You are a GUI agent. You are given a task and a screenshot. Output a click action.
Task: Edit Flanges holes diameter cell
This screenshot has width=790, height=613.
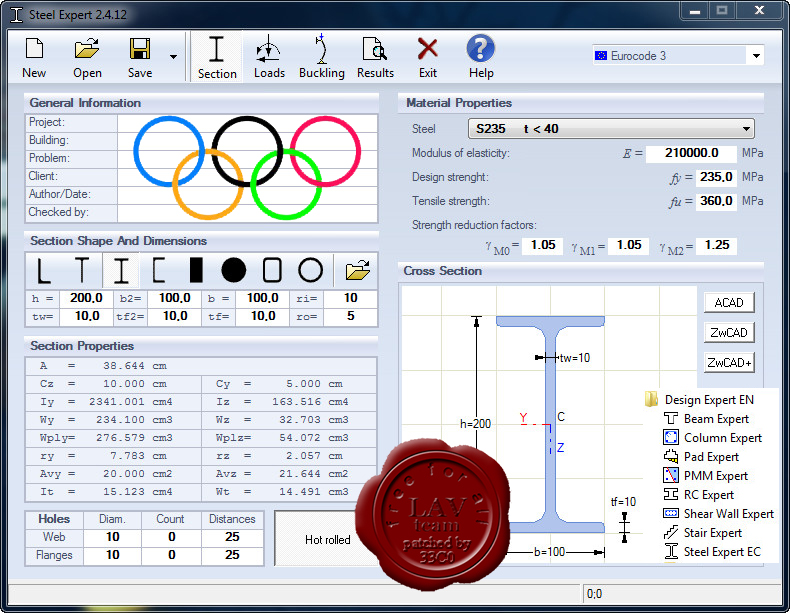click(x=112, y=555)
